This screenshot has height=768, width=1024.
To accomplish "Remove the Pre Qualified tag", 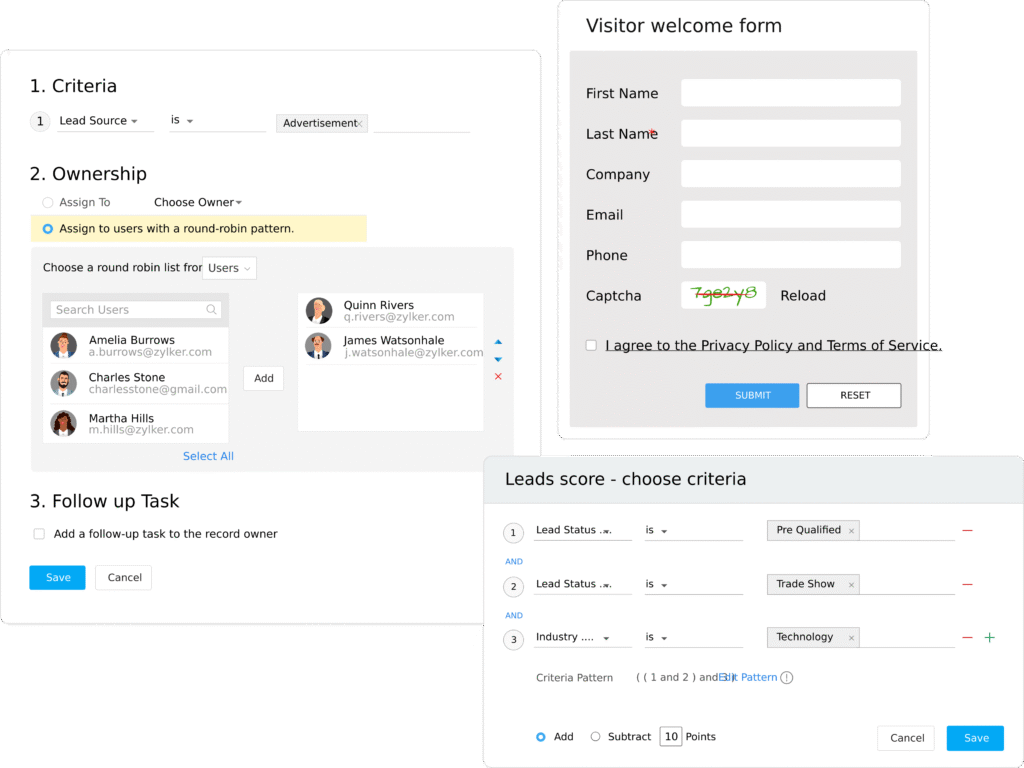I will (x=851, y=531).
